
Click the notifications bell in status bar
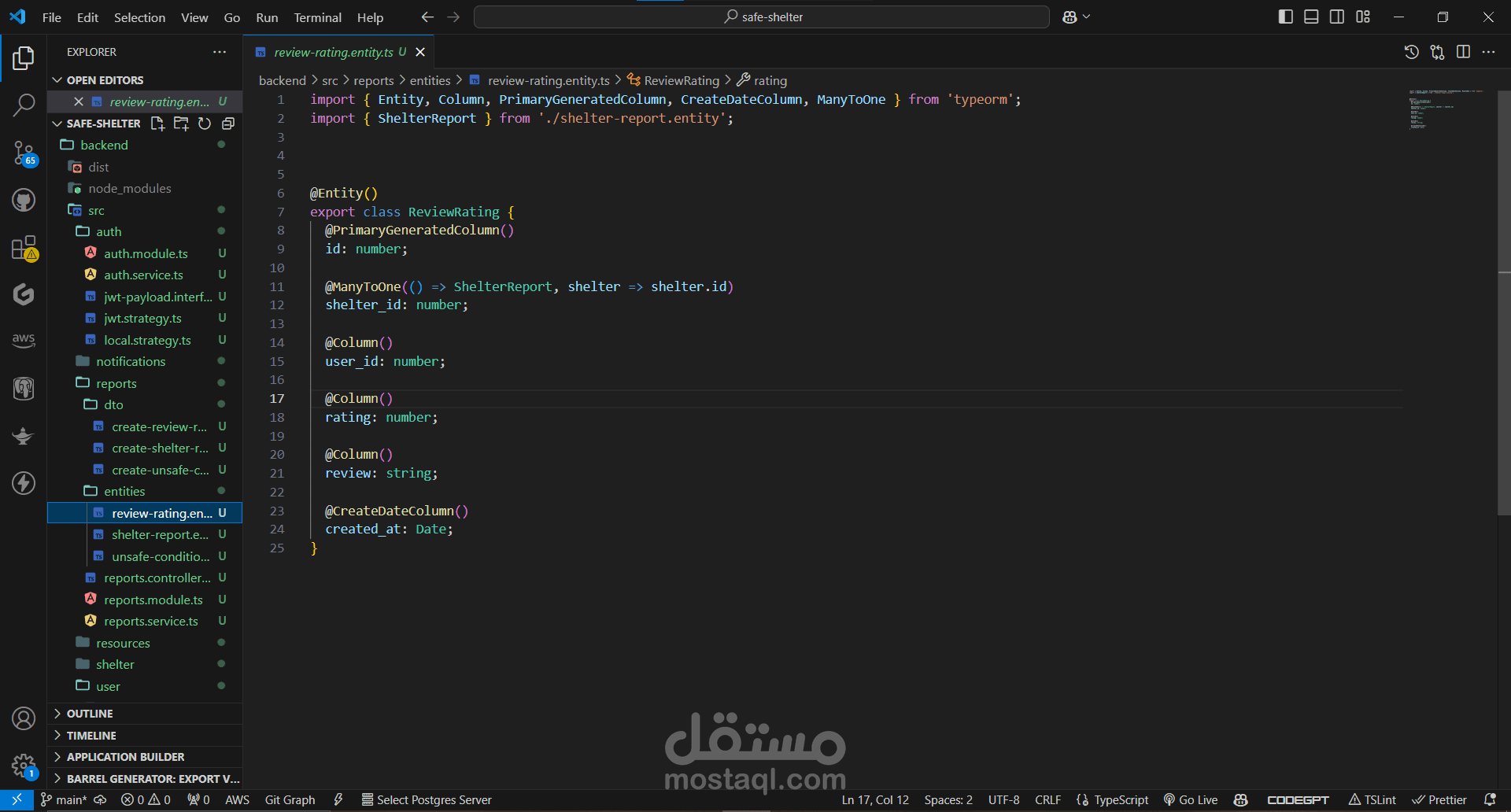pos(1490,800)
